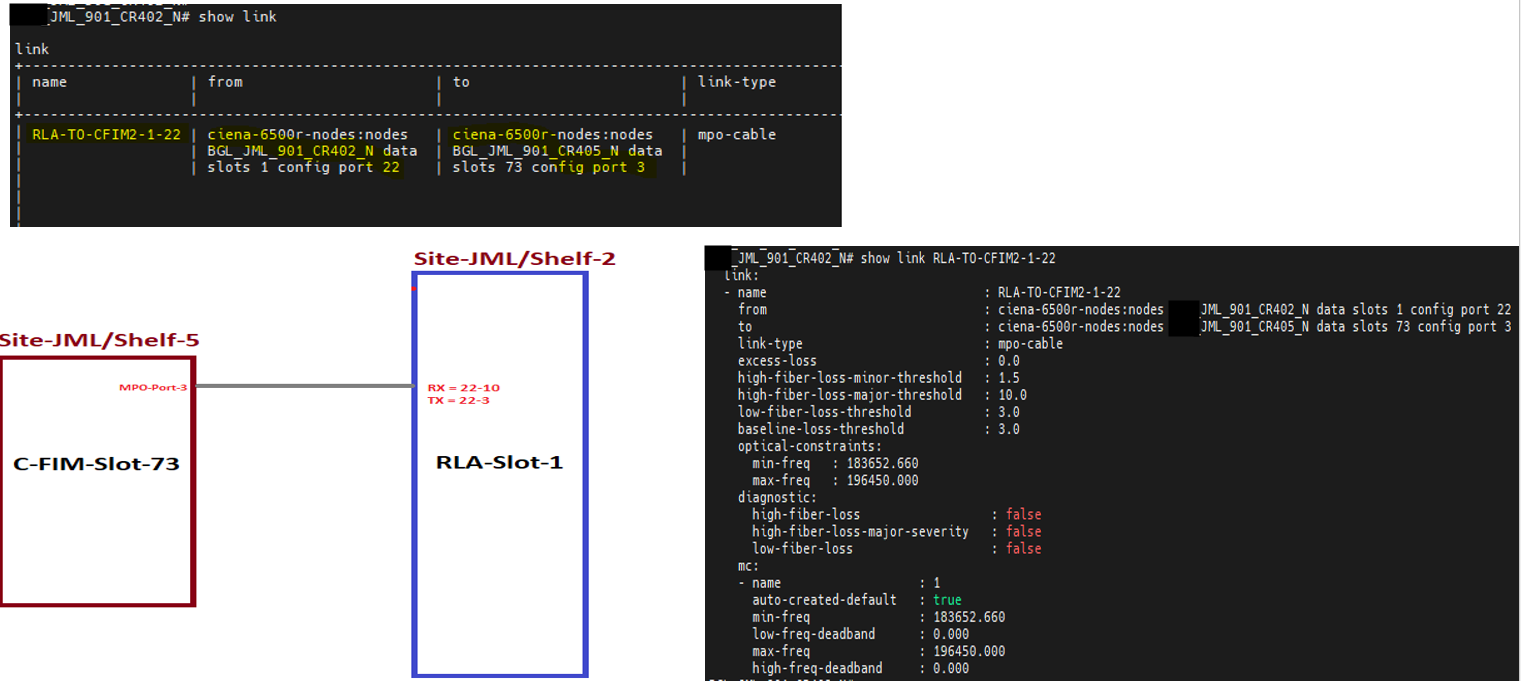The height and width of the screenshot is (681, 1521).
Task: Select "BGL_JML_901_CR402_N data" in the from column
Action: [x=312, y=151]
